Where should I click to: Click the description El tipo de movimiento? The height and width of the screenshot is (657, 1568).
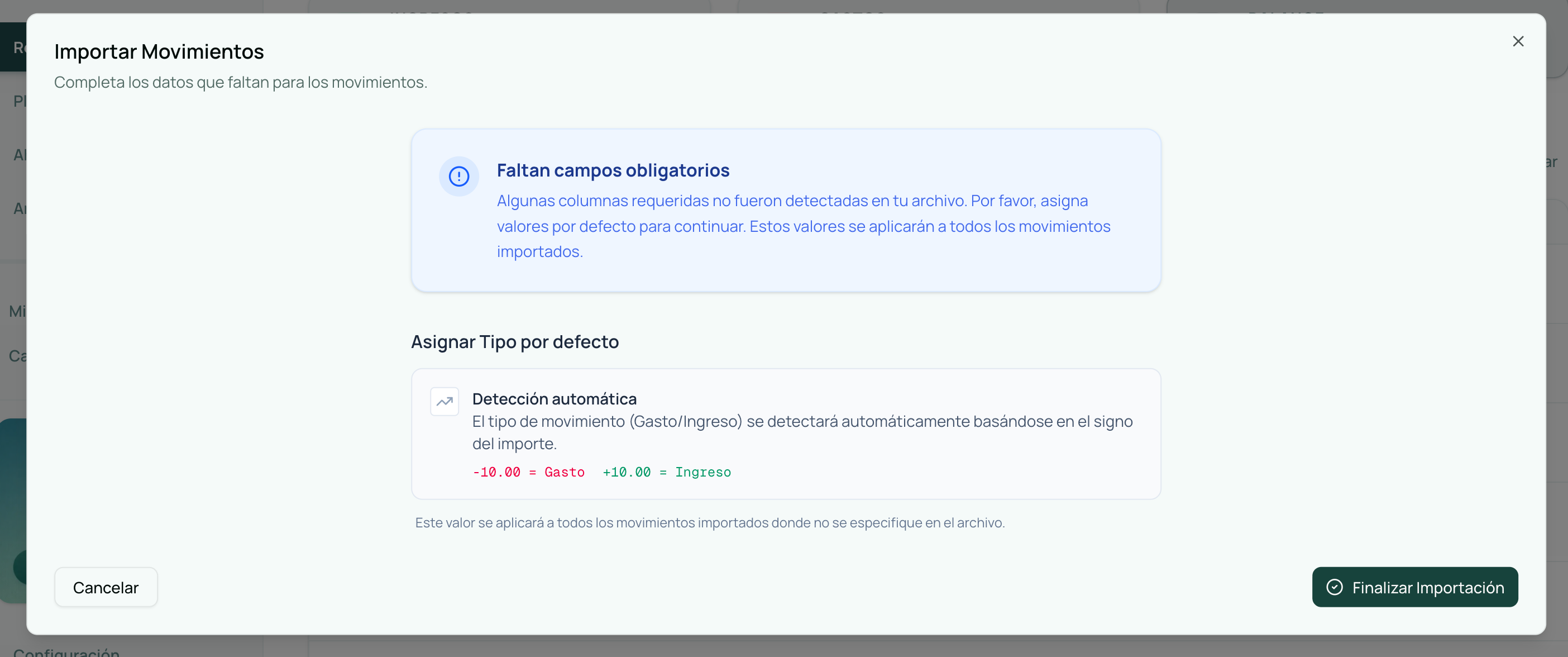[802, 421]
